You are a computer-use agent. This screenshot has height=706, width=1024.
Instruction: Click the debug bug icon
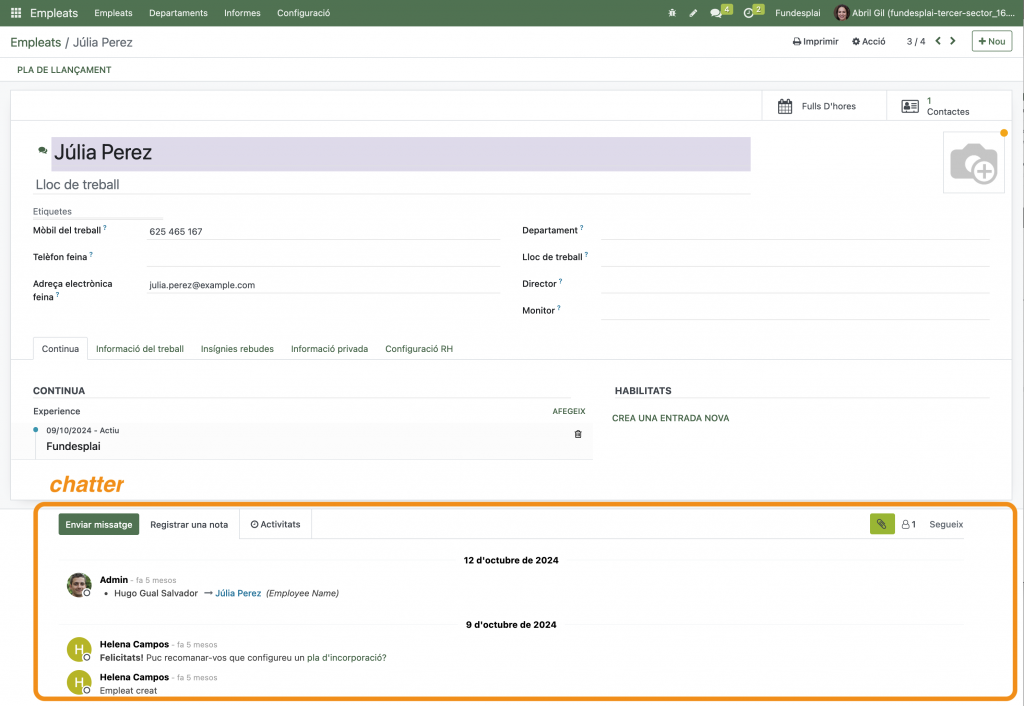(671, 13)
